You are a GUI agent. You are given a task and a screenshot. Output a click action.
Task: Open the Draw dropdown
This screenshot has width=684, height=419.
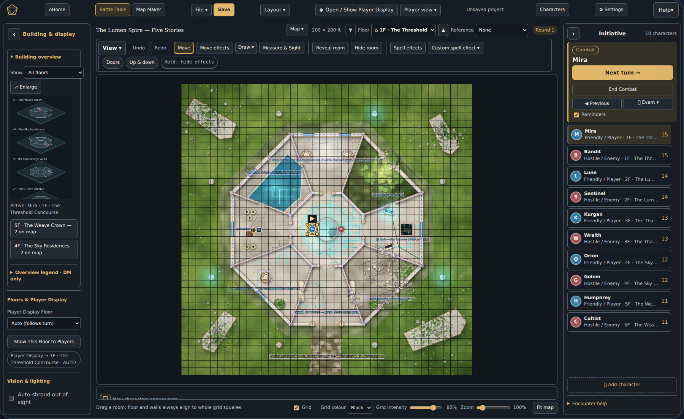[x=246, y=48]
